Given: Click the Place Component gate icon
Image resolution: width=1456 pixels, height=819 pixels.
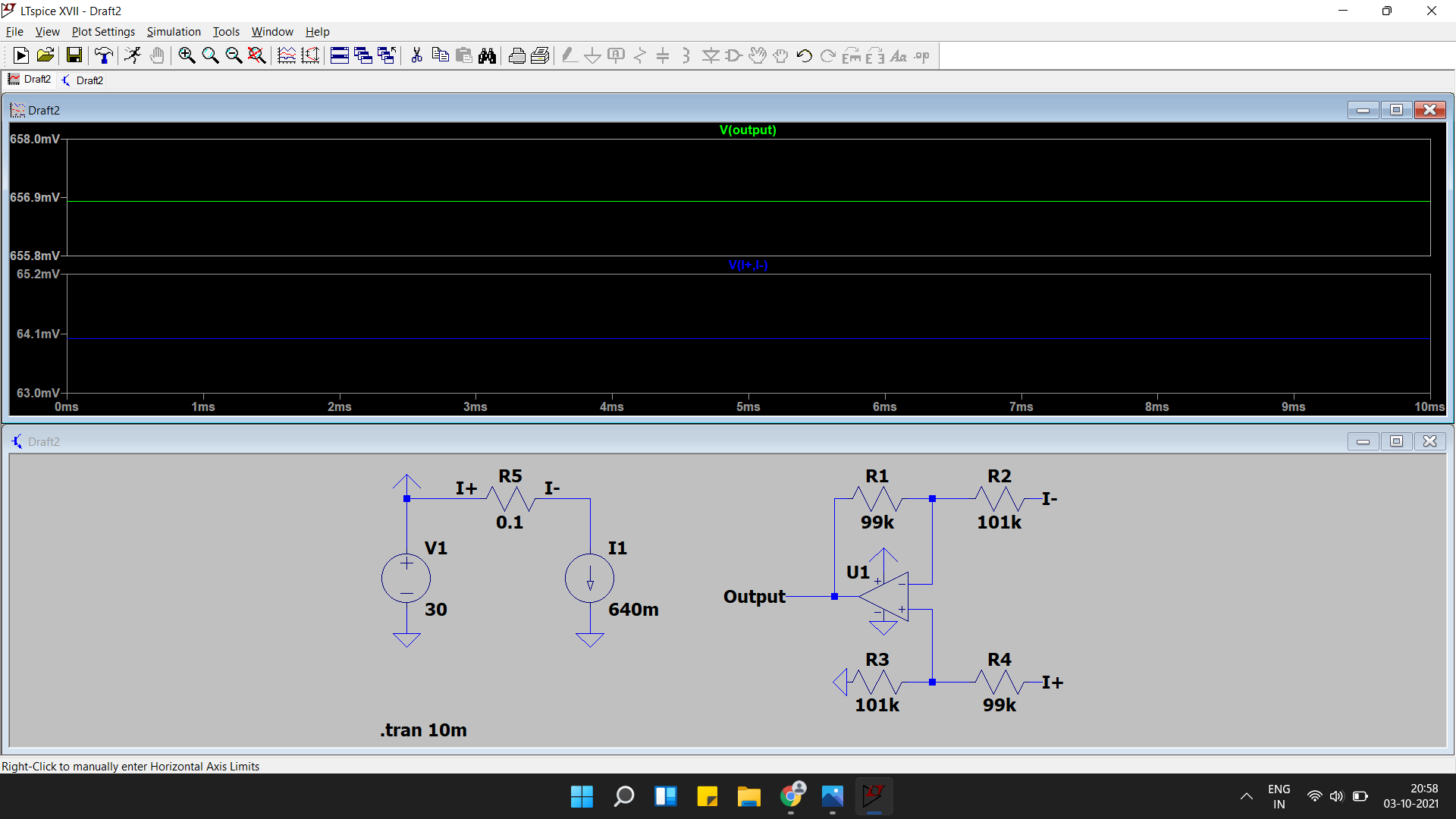Looking at the screenshot, I should (734, 55).
